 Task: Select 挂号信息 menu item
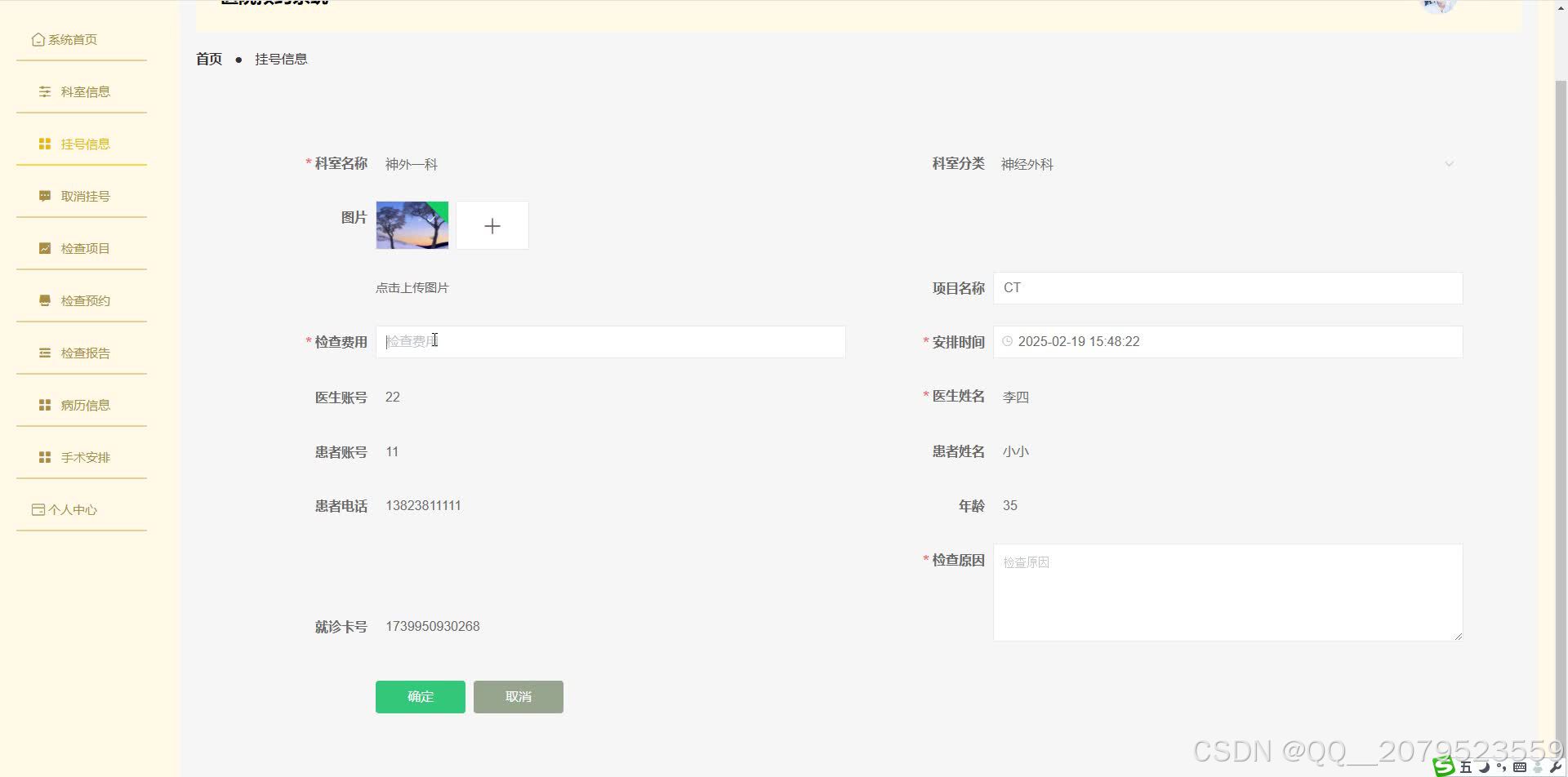82,144
